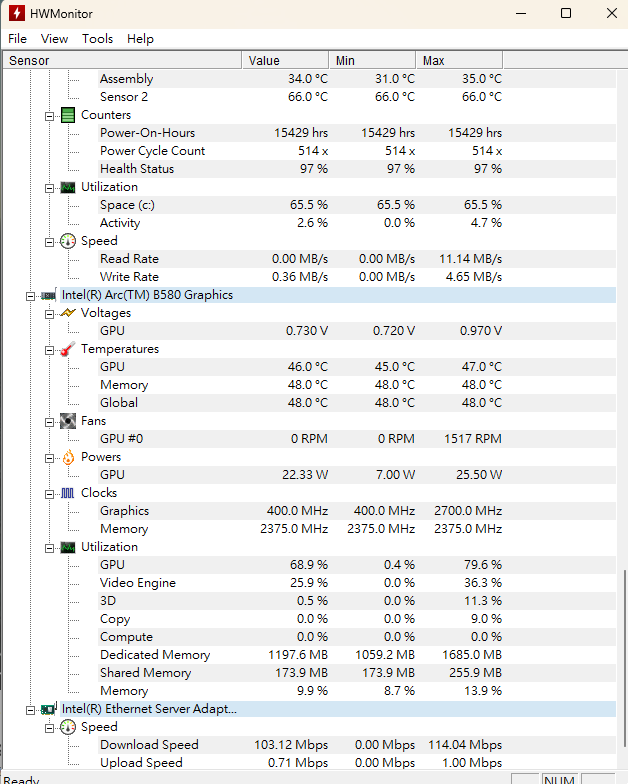Collapse the Intel Arc B580 Graphics node

30,296
